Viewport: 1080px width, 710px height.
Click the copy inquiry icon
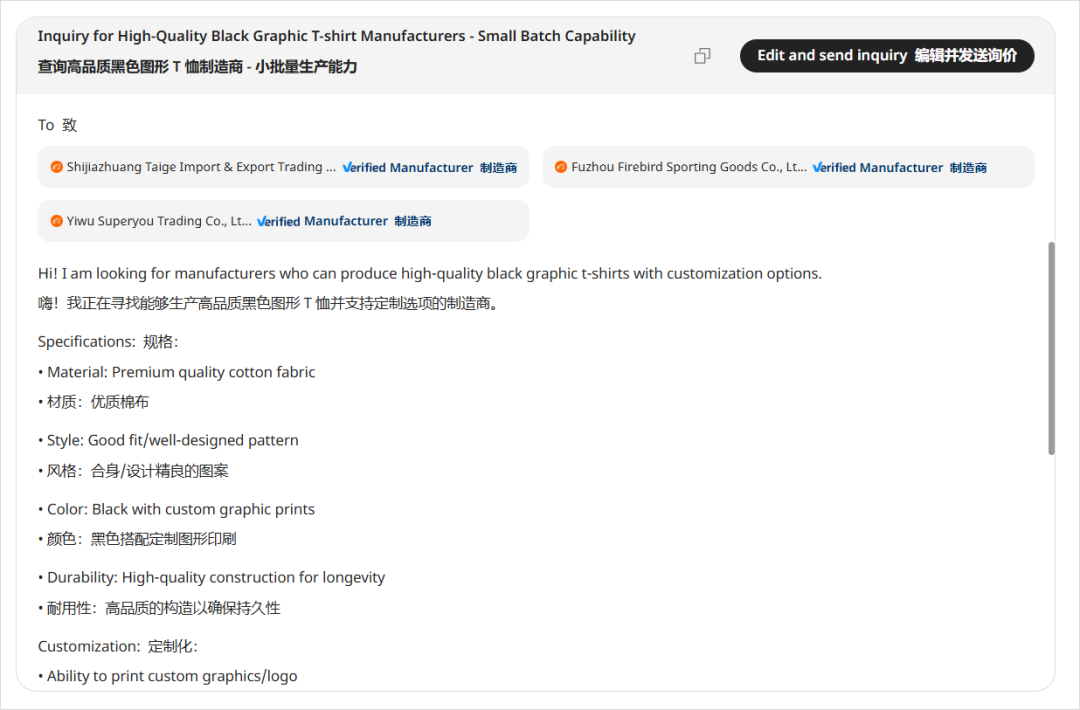point(702,56)
